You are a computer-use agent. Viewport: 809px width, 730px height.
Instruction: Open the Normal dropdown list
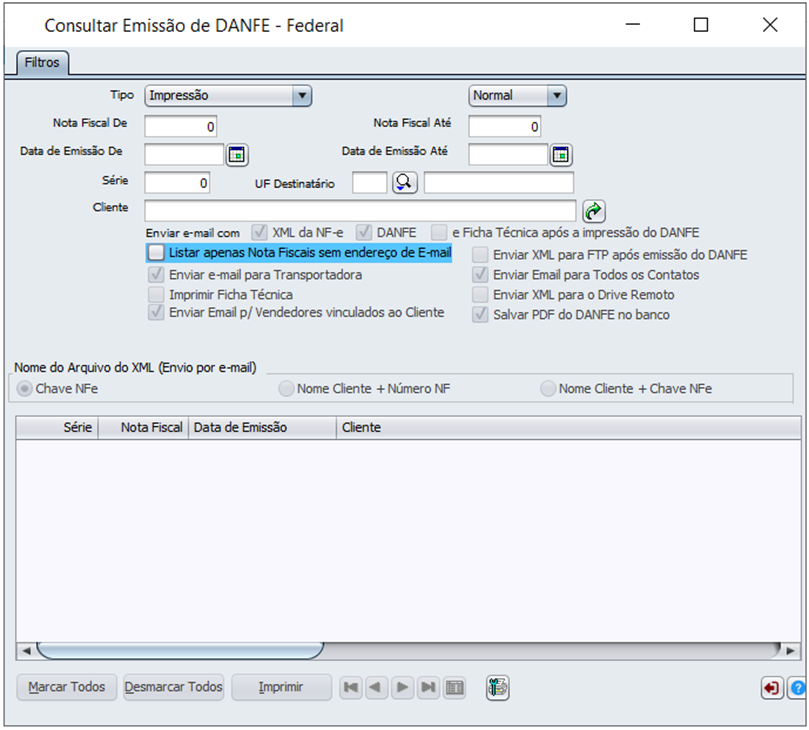click(x=556, y=96)
